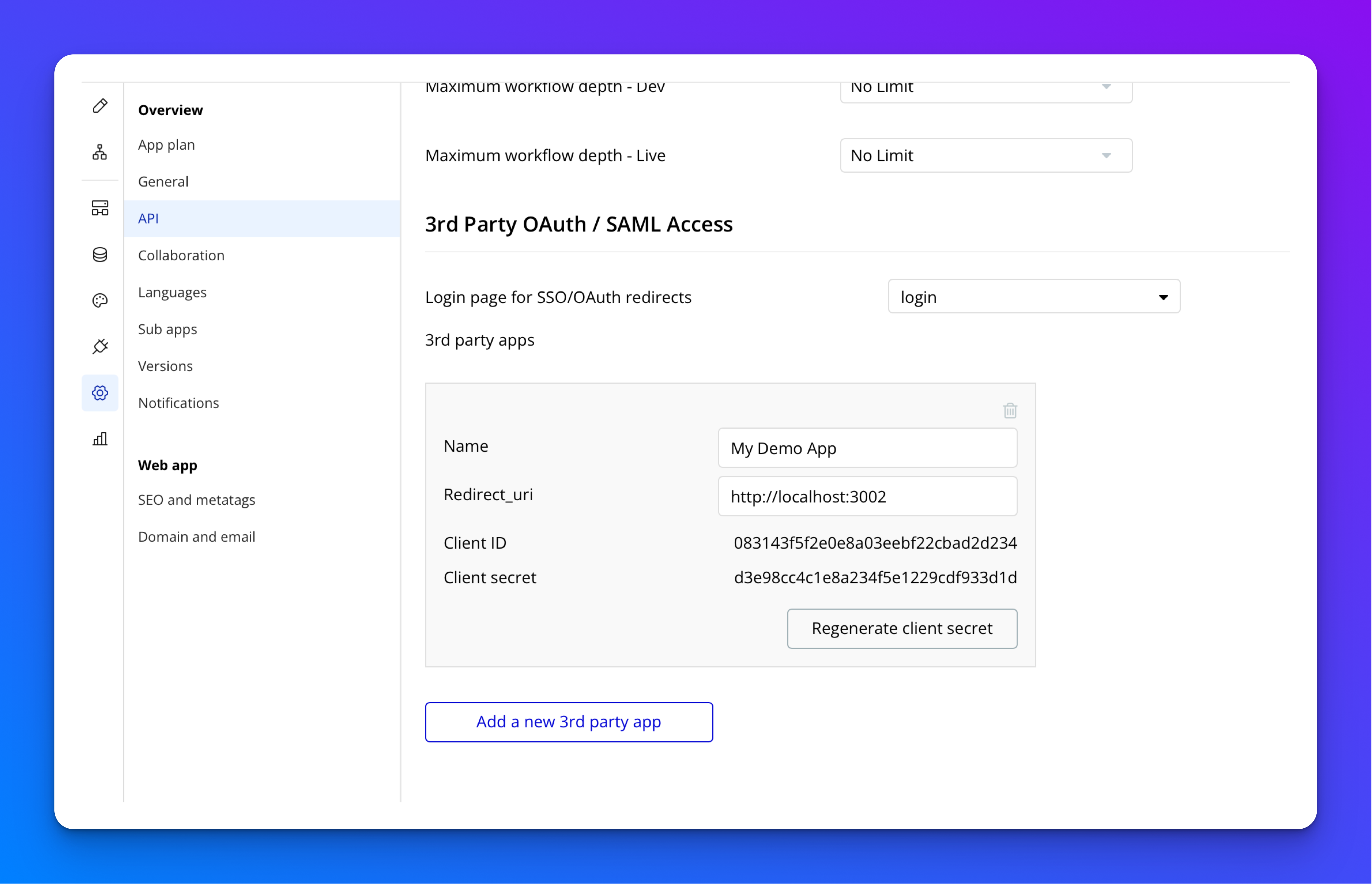
Task: Click the Settings gear icon
Action: click(100, 393)
